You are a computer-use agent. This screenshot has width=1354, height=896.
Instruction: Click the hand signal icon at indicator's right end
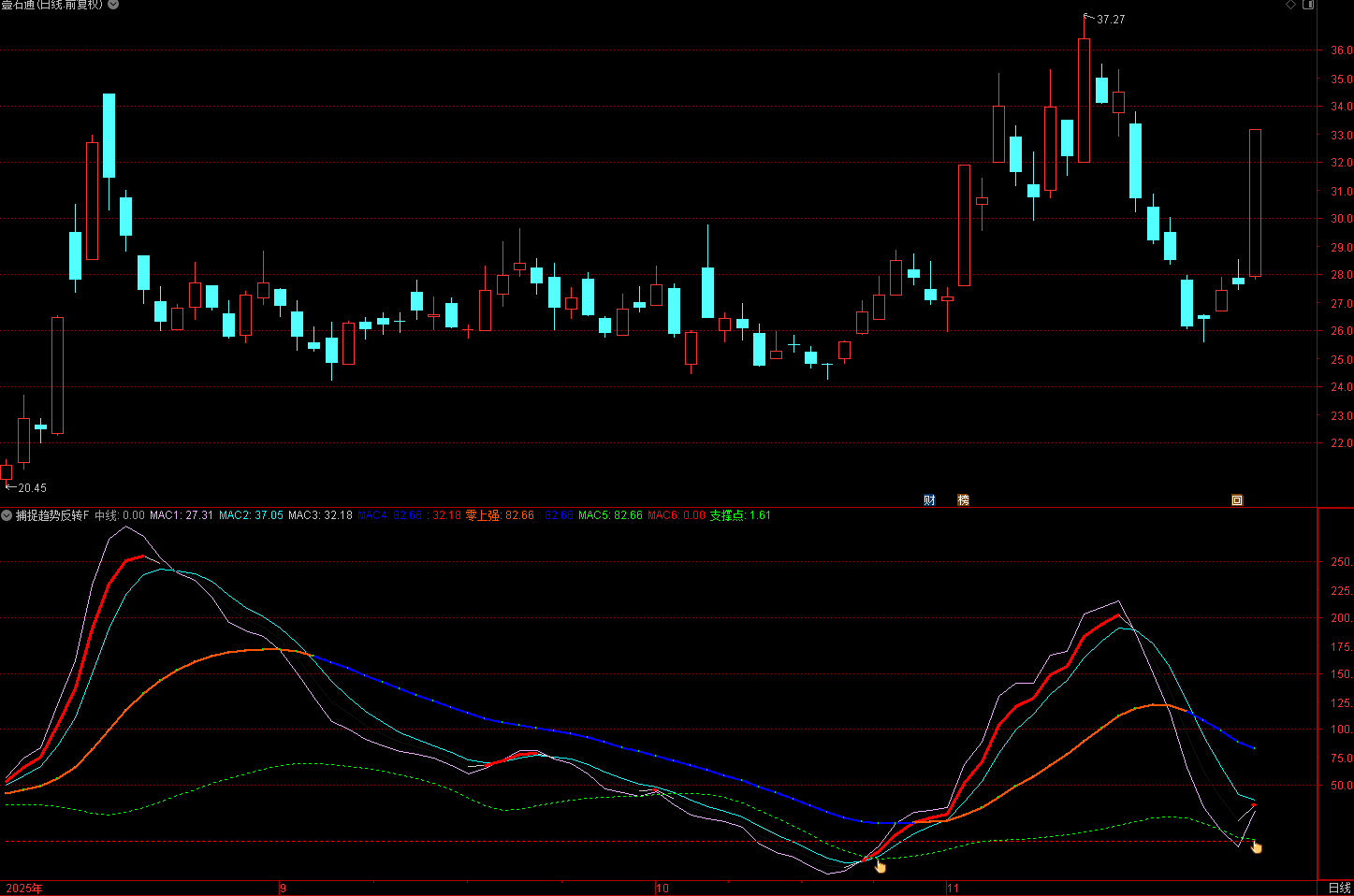[1256, 846]
